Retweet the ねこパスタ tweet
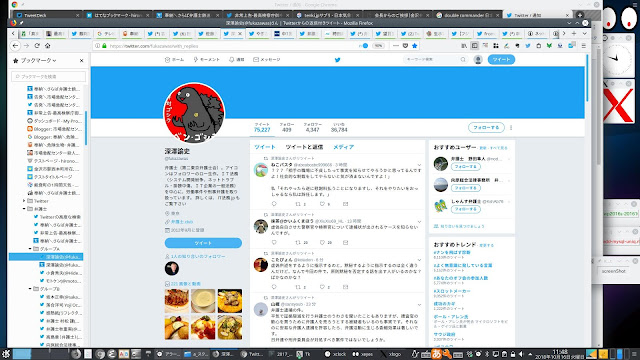Image resolution: width=640 pixels, height=360 pixels. coord(298,204)
